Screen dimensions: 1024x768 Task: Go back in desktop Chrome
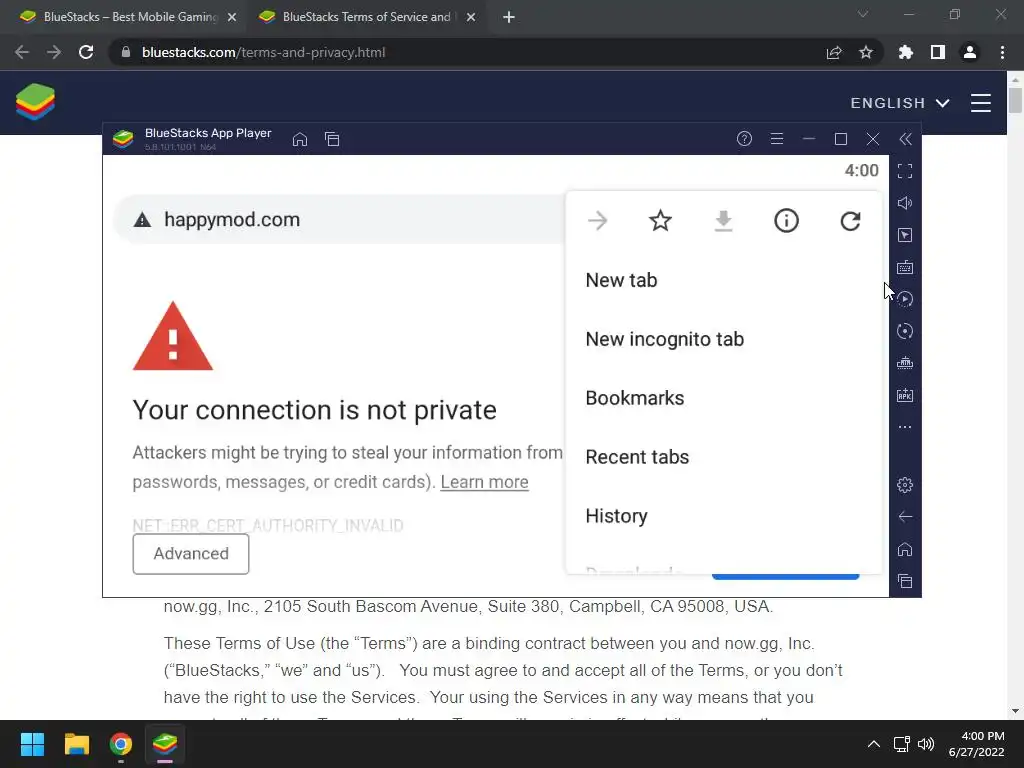click(x=22, y=52)
